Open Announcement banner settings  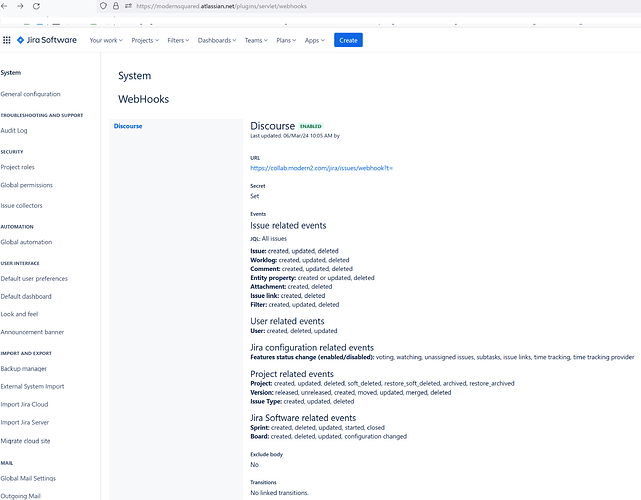tap(32, 332)
